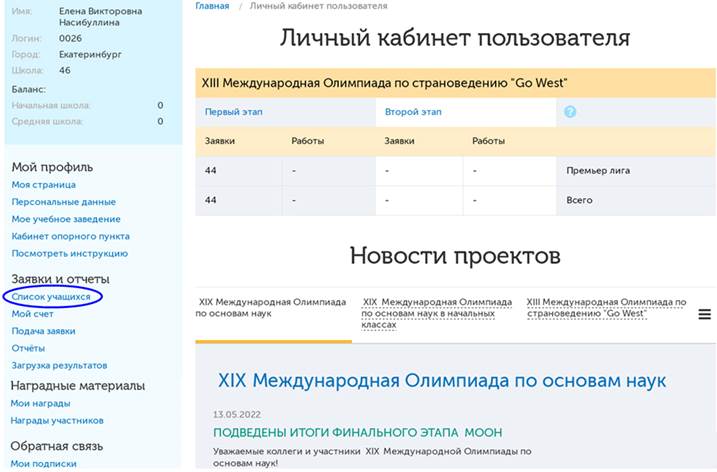This screenshot has height=472, width=717.
Task: Click user name Елена Викторовна Насибуллина
Action: click(x=101, y=16)
